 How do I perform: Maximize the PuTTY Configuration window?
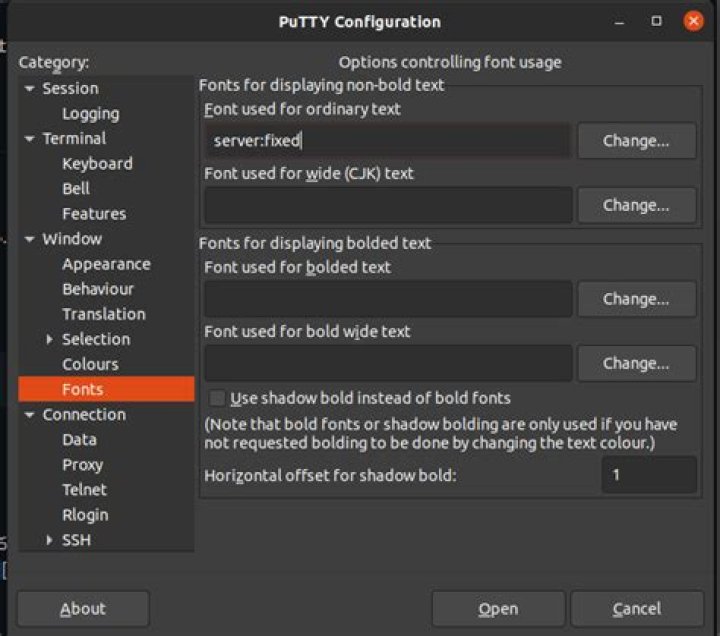(657, 21)
